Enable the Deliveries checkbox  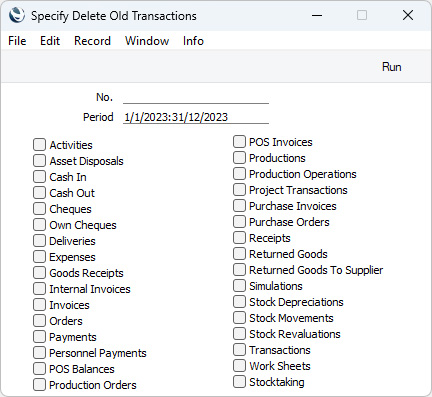click(39, 241)
